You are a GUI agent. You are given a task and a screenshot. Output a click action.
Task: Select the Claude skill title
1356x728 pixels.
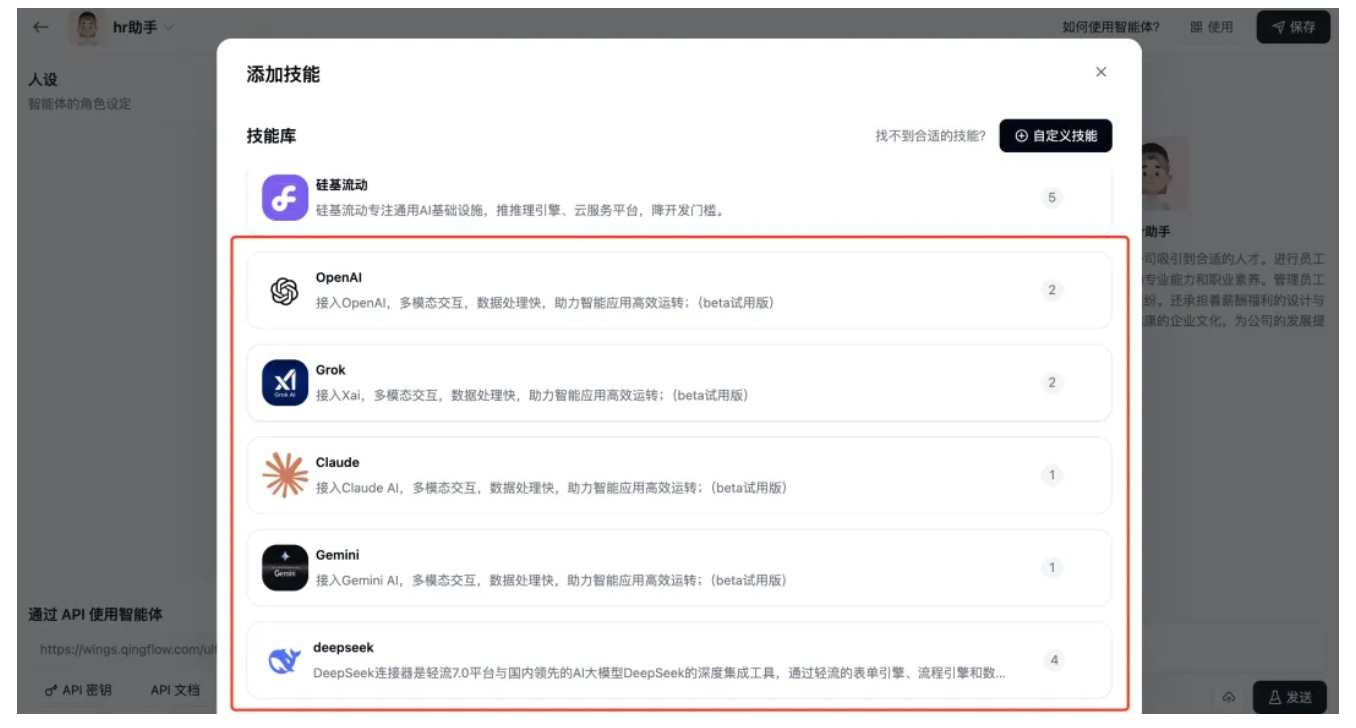coord(337,462)
